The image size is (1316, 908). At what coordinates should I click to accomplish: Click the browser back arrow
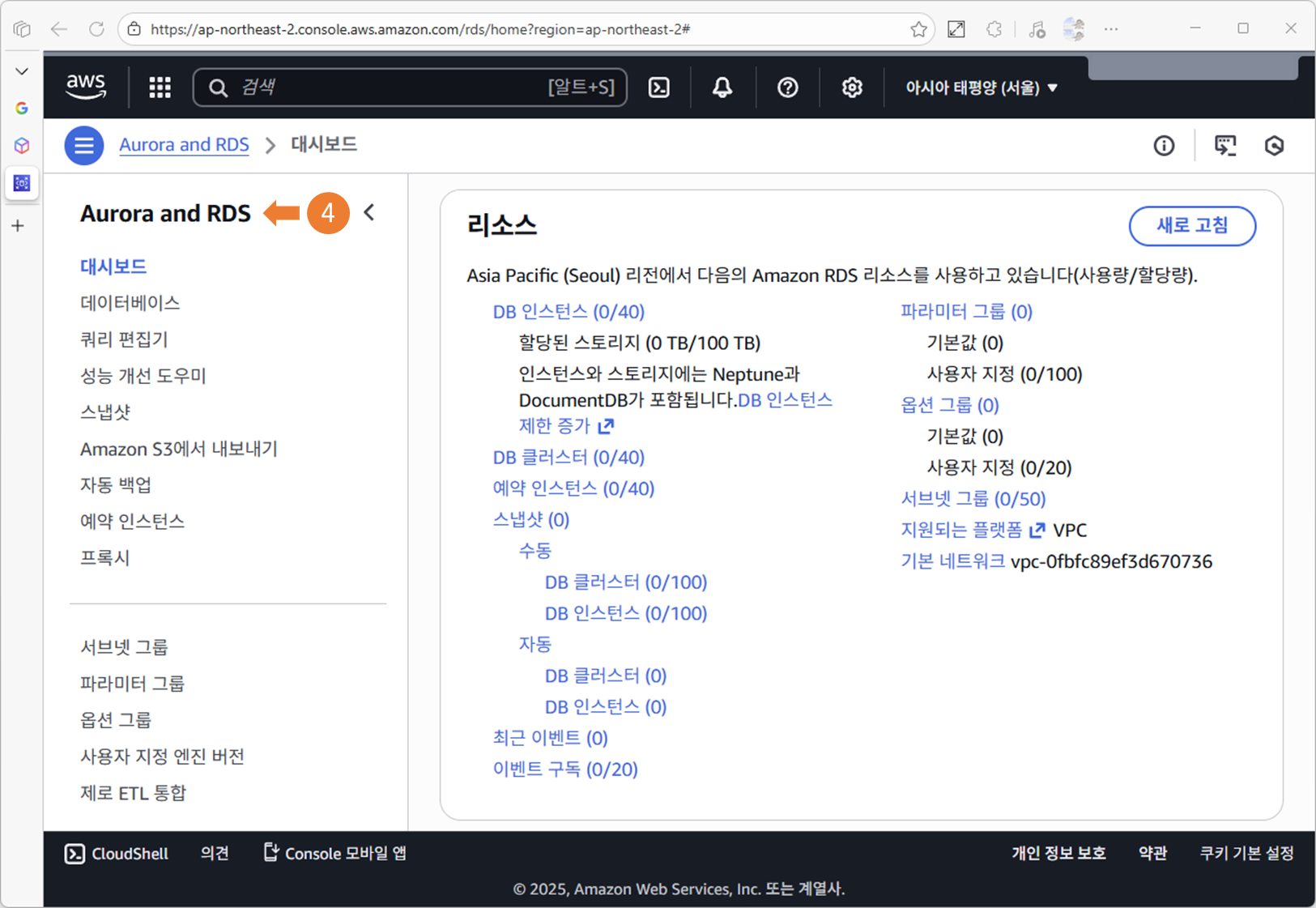tap(59, 29)
